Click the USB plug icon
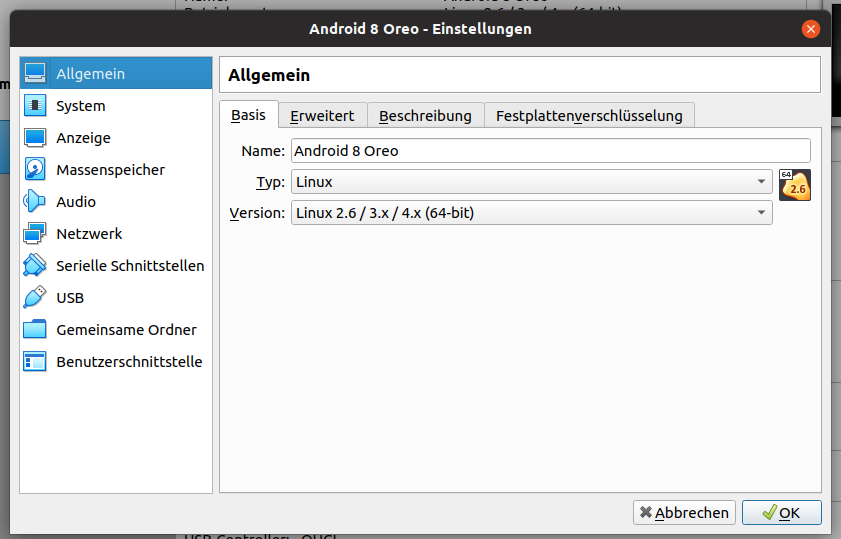 point(35,297)
